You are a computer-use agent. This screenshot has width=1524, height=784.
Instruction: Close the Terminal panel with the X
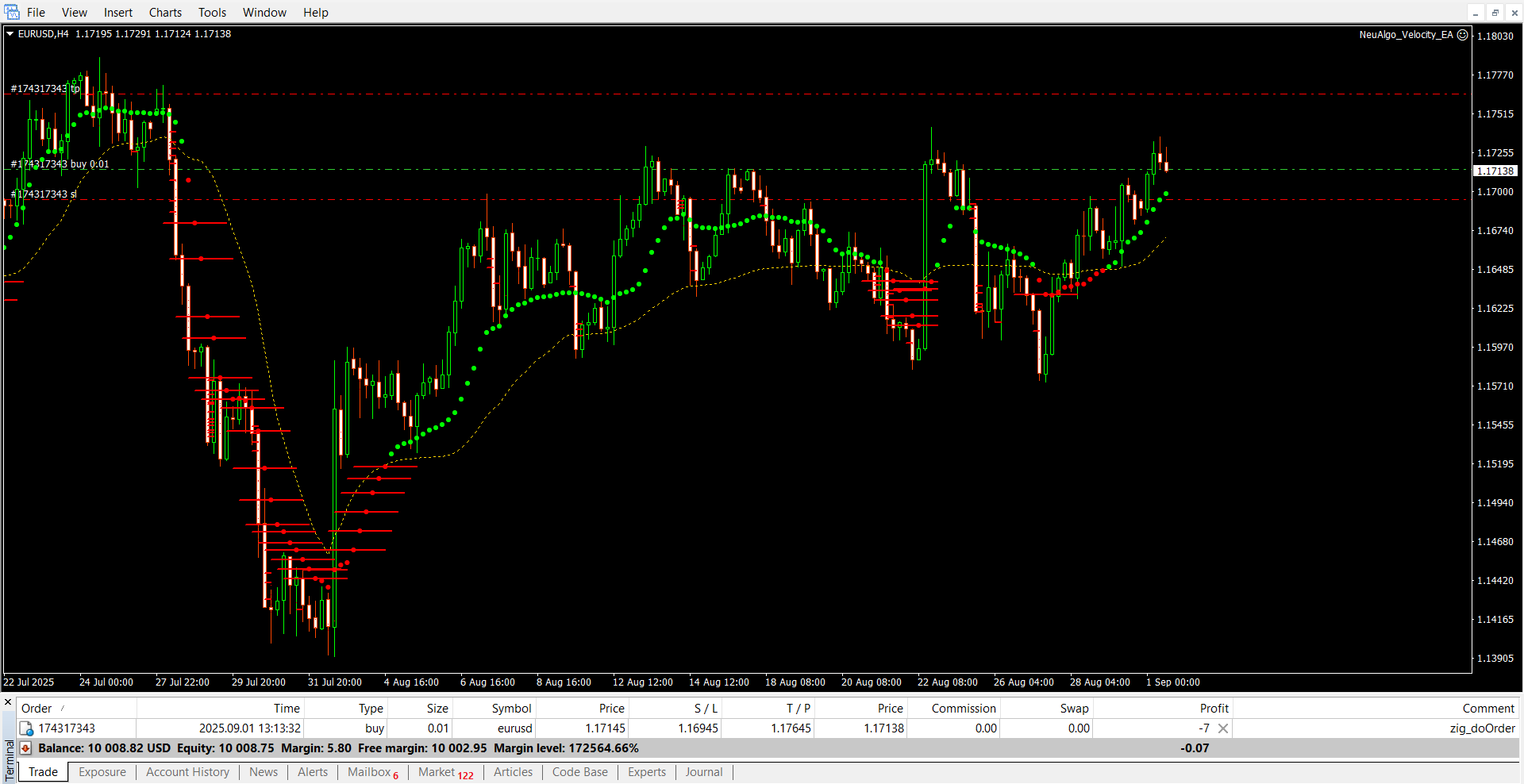[x=8, y=702]
